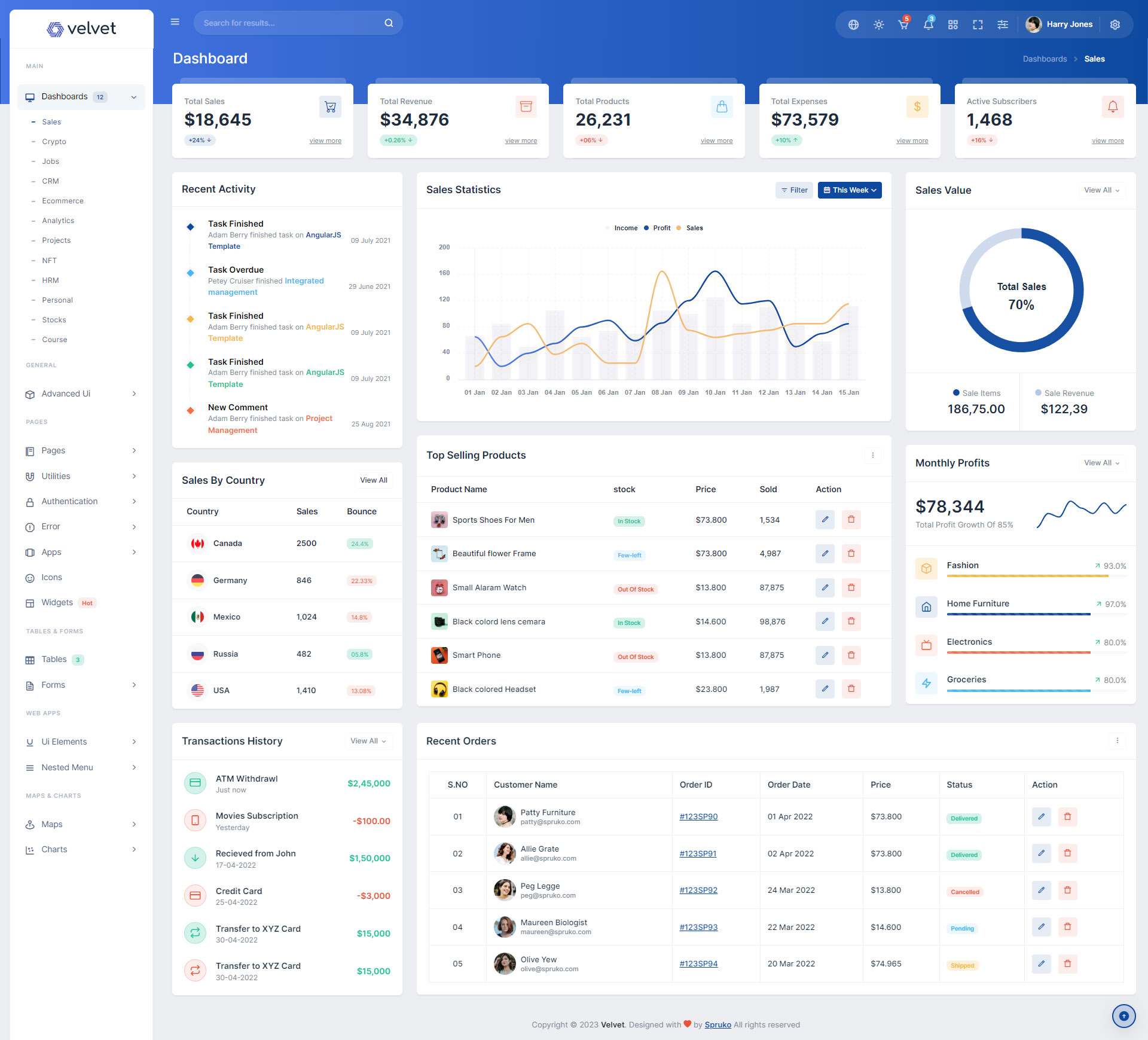This screenshot has width=1148, height=1040.
Task: Delete the Patty Furniture order row
Action: (x=1067, y=816)
